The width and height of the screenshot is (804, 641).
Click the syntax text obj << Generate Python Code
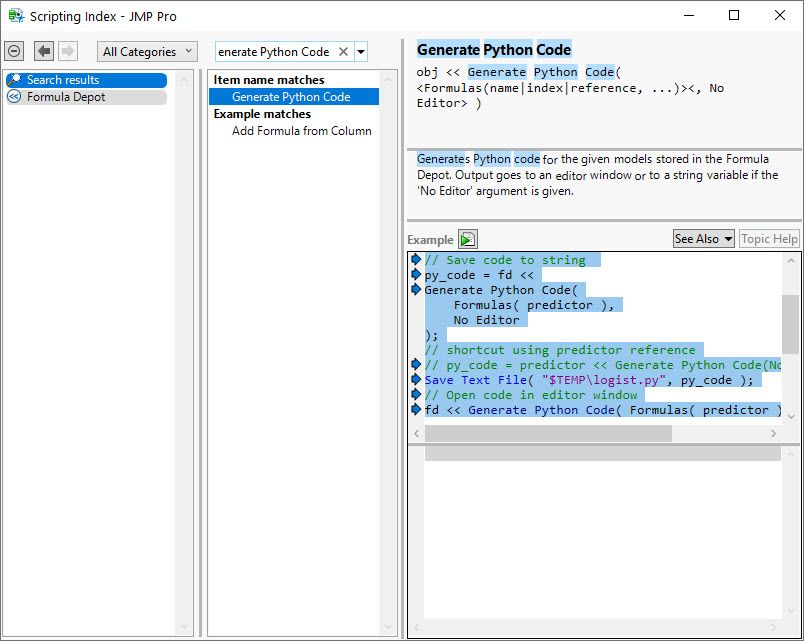click(518, 72)
